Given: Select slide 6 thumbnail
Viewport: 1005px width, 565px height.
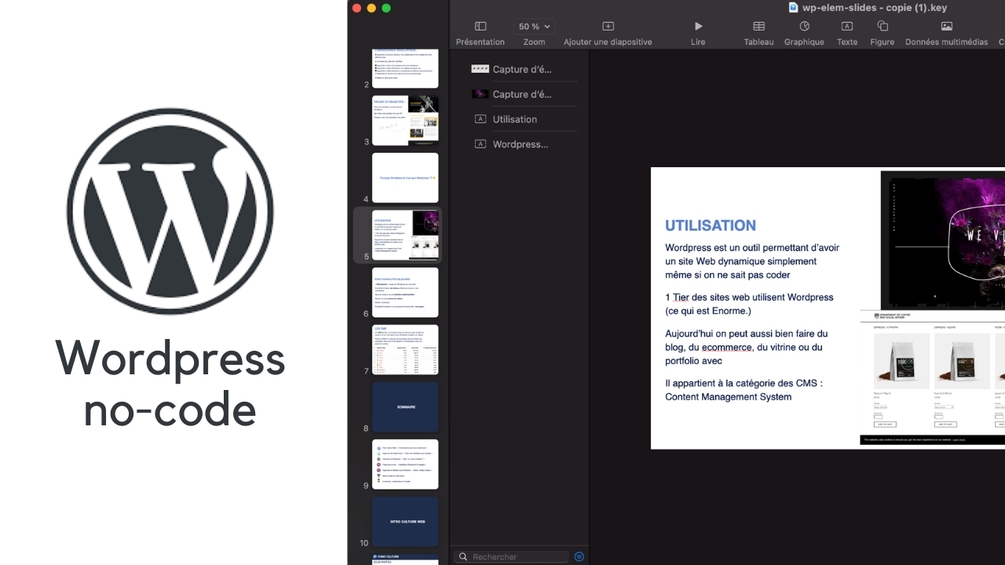Looking at the screenshot, I should pyautogui.click(x=405, y=292).
